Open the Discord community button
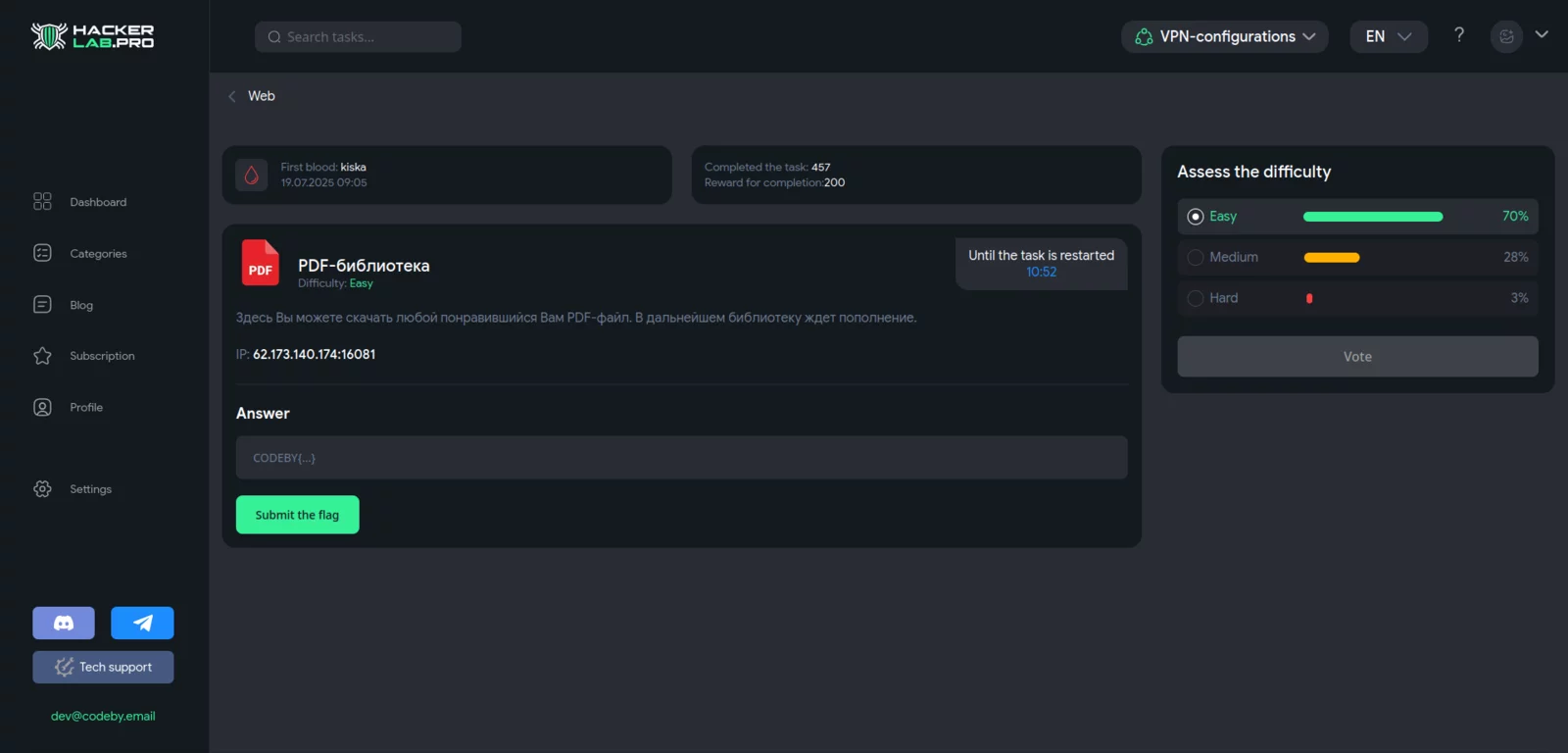Screen dimensions: 1568x753 64,623
